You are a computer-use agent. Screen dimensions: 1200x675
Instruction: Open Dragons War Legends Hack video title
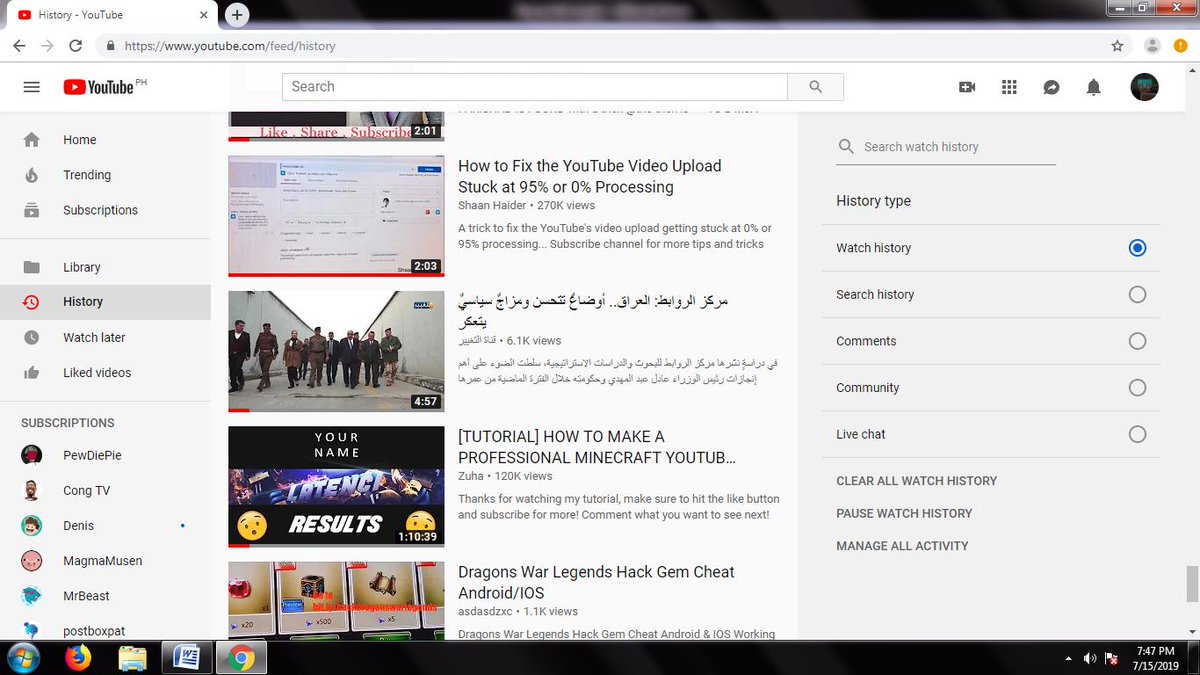coord(596,582)
